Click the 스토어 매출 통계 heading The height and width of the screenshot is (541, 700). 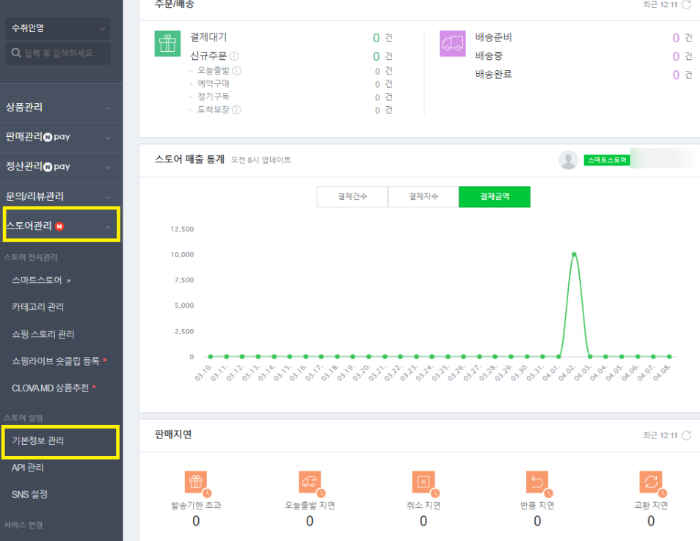189,159
